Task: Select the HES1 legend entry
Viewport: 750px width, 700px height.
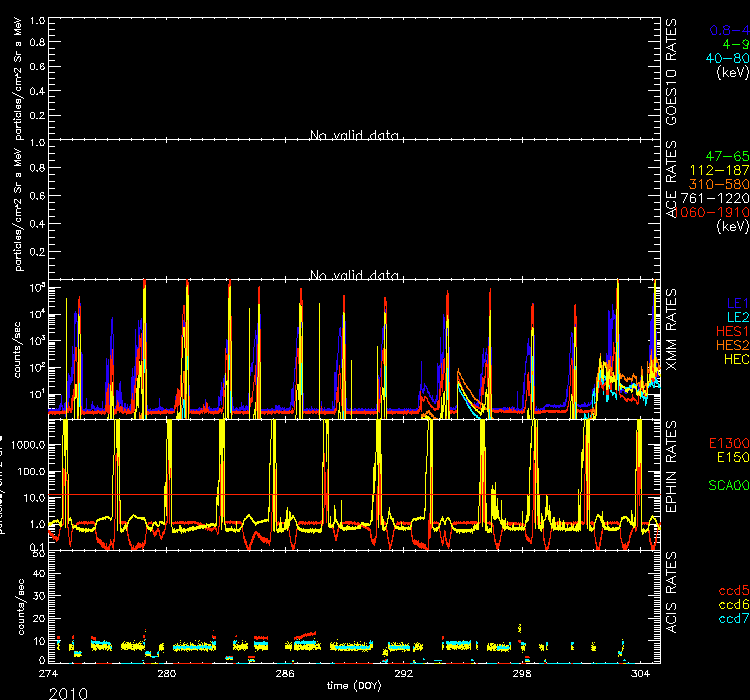Action: click(730, 330)
